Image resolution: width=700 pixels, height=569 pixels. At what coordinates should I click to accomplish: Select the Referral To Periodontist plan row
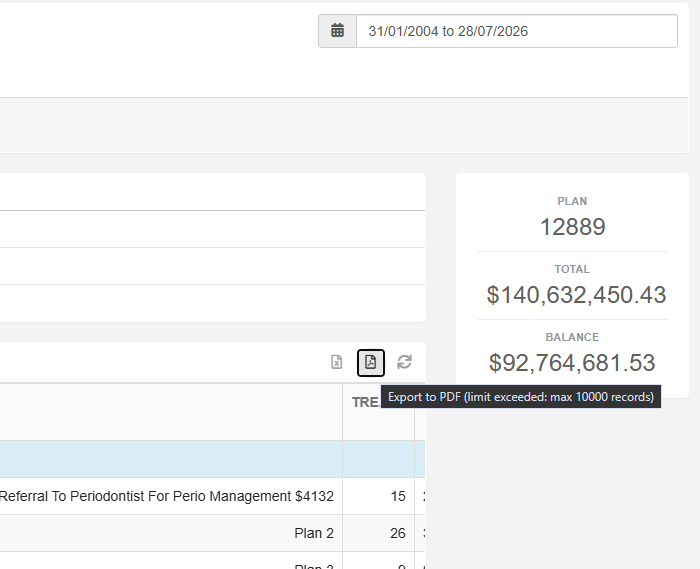coord(212,496)
